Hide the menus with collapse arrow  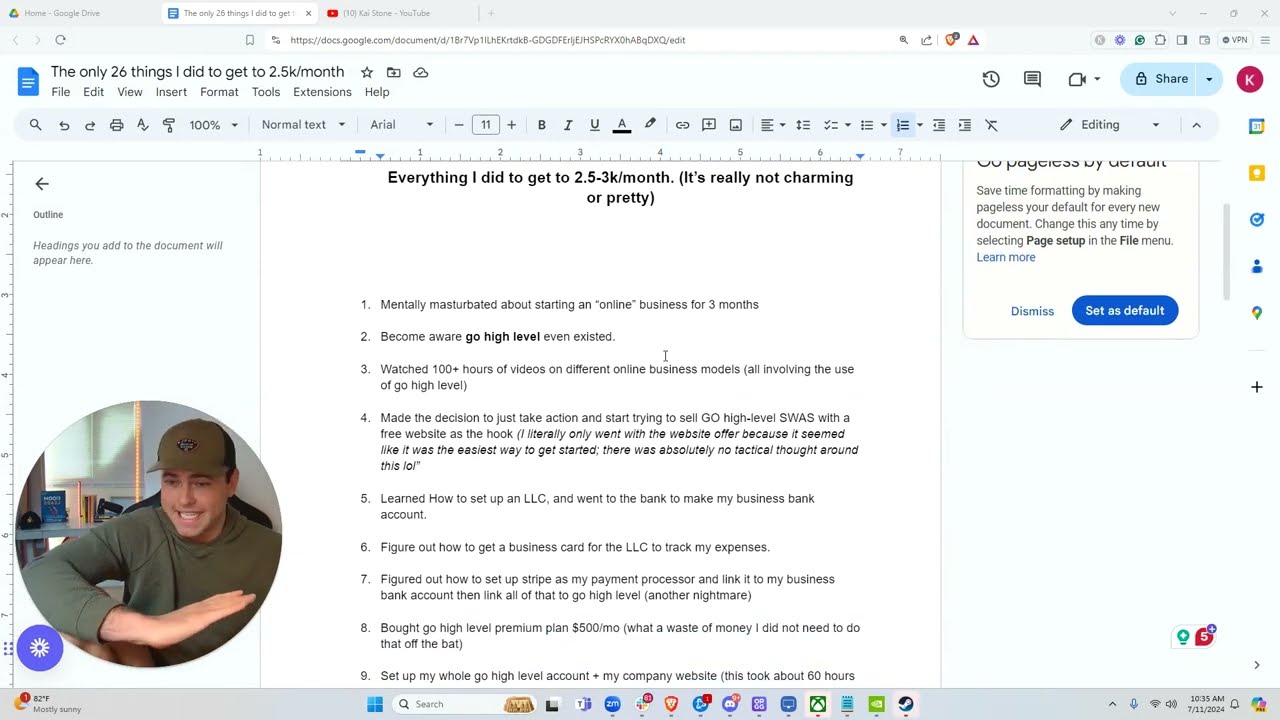click(x=1196, y=125)
